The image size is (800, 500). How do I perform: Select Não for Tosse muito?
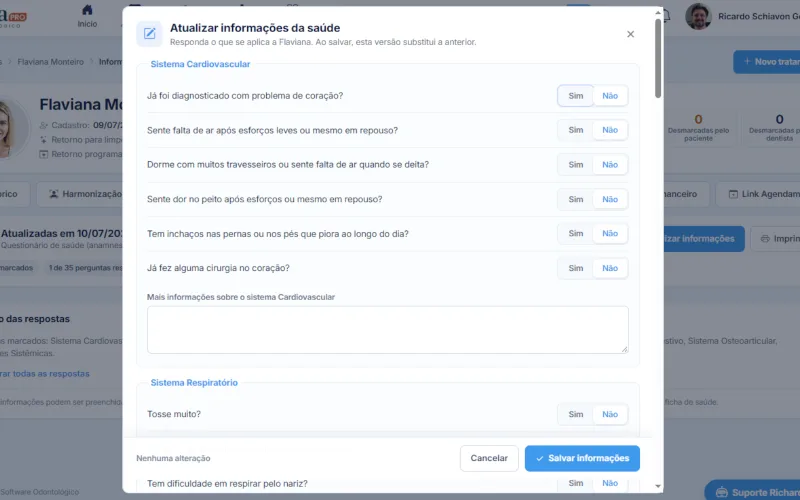click(x=610, y=414)
